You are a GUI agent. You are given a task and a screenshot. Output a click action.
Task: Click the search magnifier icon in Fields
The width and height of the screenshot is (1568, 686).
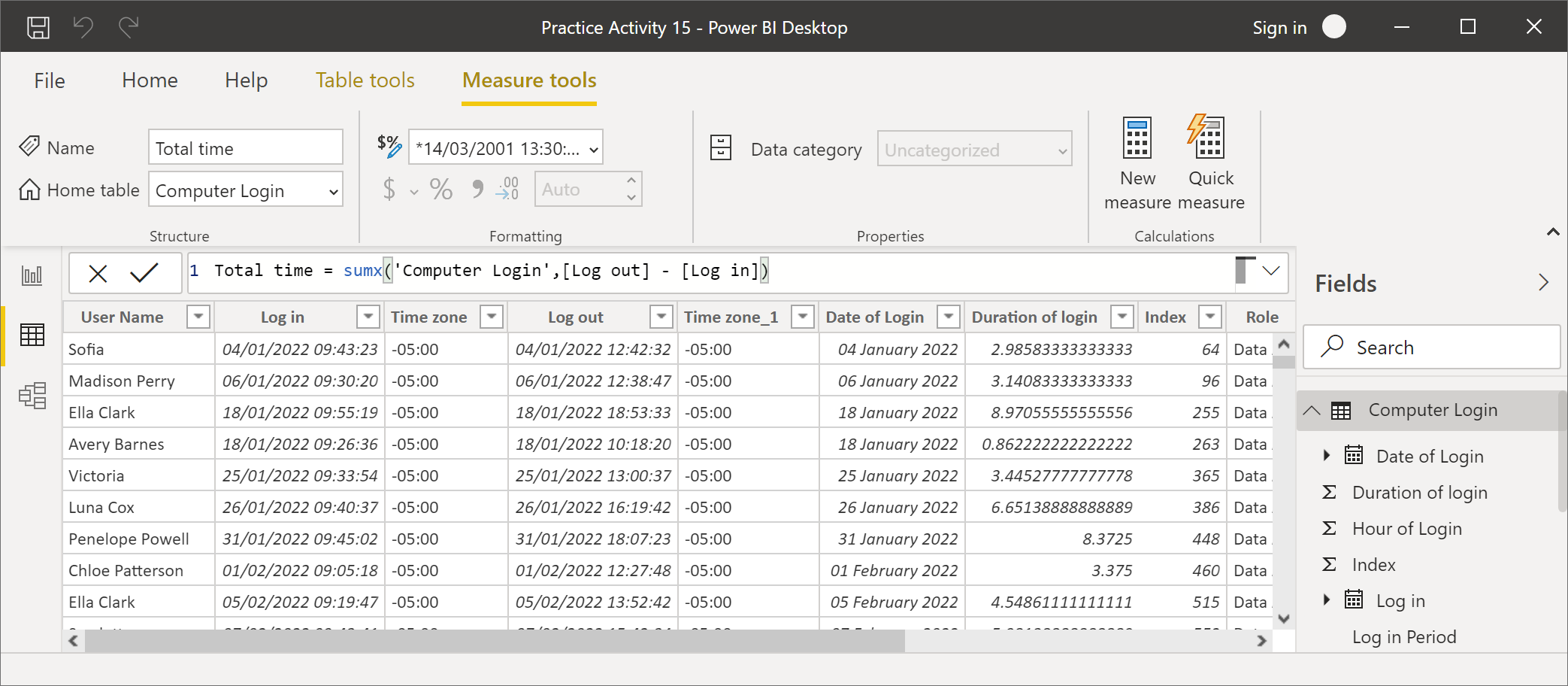(1332, 346)
